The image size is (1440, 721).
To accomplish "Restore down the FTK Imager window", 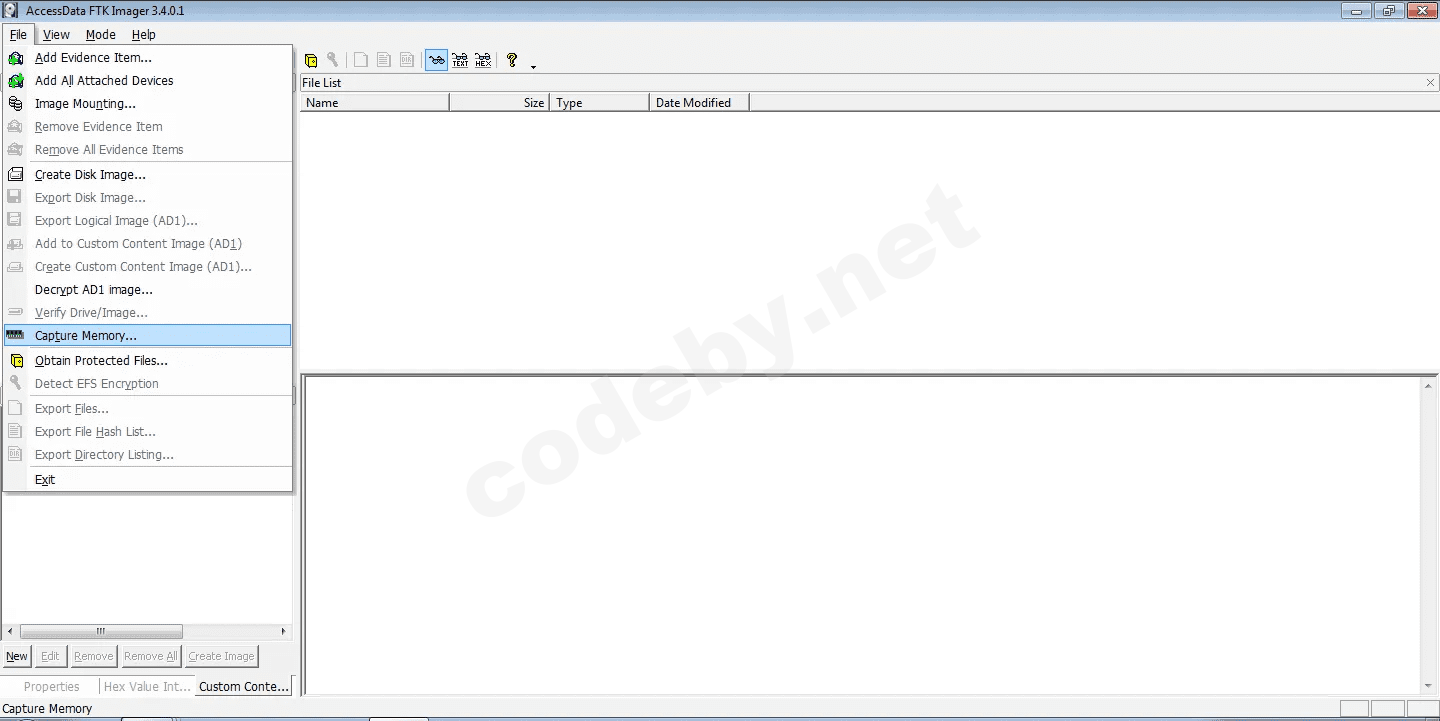I will pyautogui.click(x=1389, y=11).
